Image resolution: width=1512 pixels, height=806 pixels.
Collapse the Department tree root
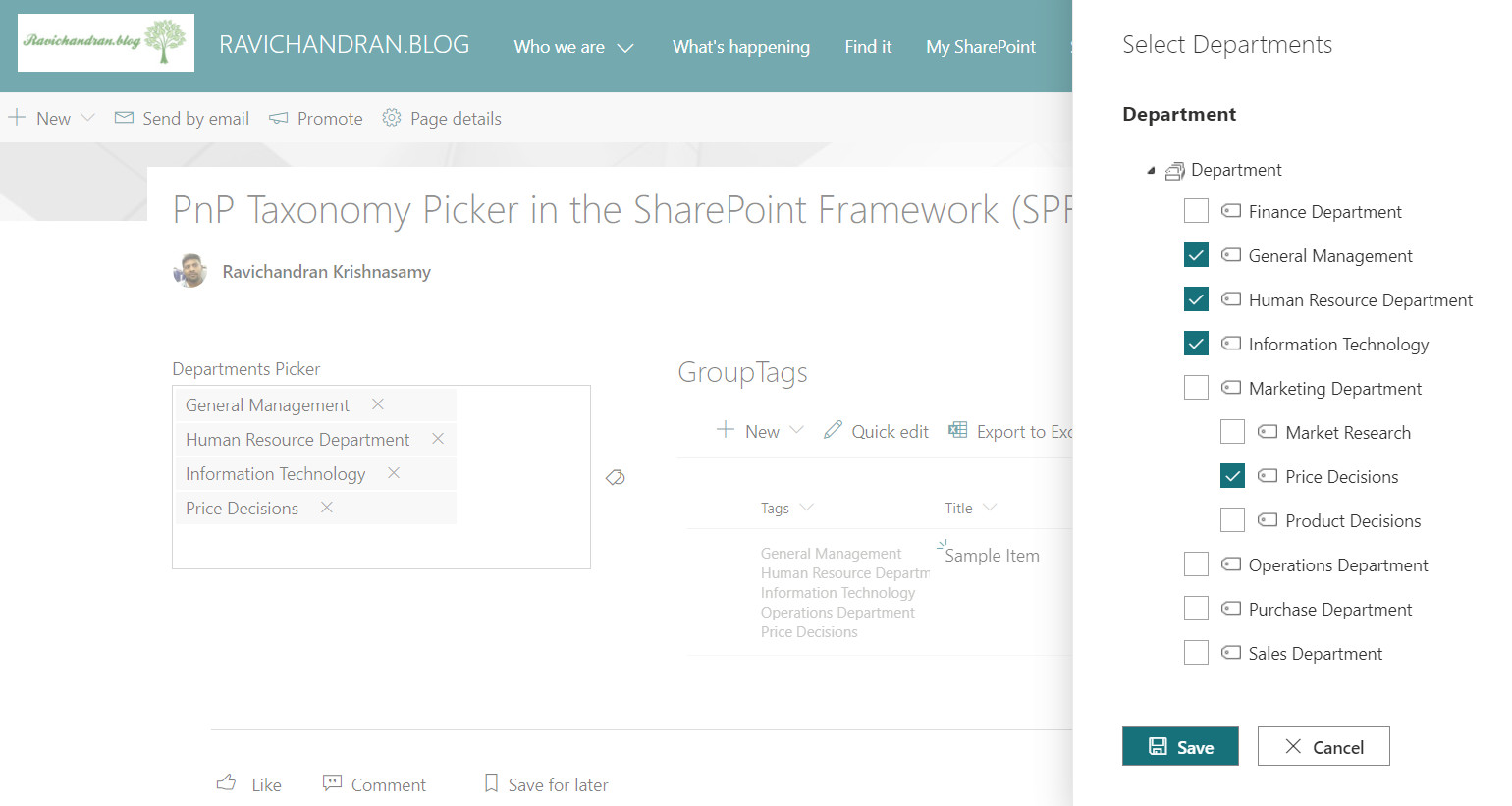1151,171
